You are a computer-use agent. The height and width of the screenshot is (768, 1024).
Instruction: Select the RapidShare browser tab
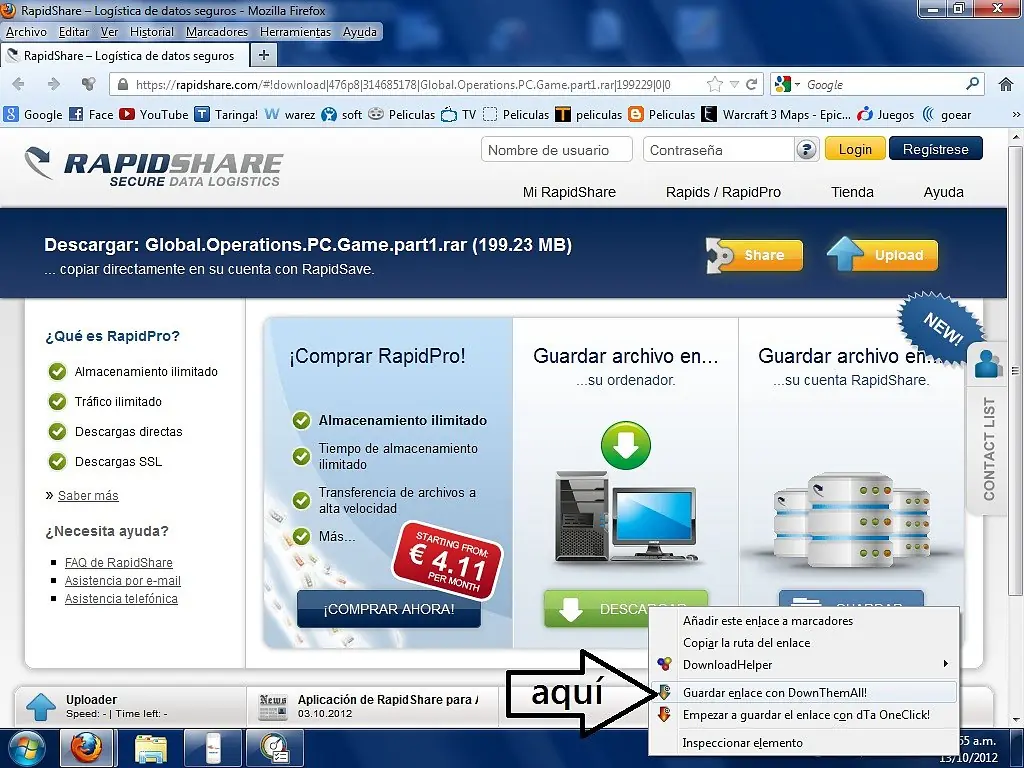coord(125,56)
